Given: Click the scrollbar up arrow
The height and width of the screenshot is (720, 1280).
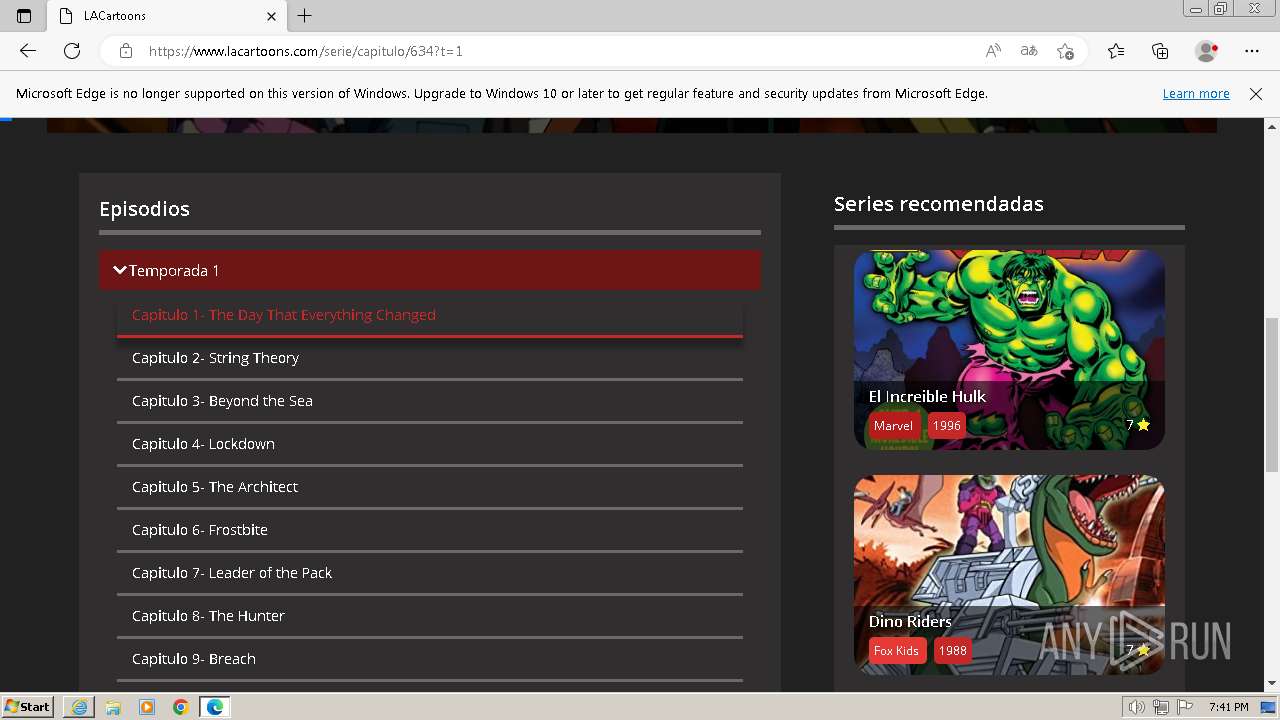Looking at the screenshot, I should coord(1272,127).
